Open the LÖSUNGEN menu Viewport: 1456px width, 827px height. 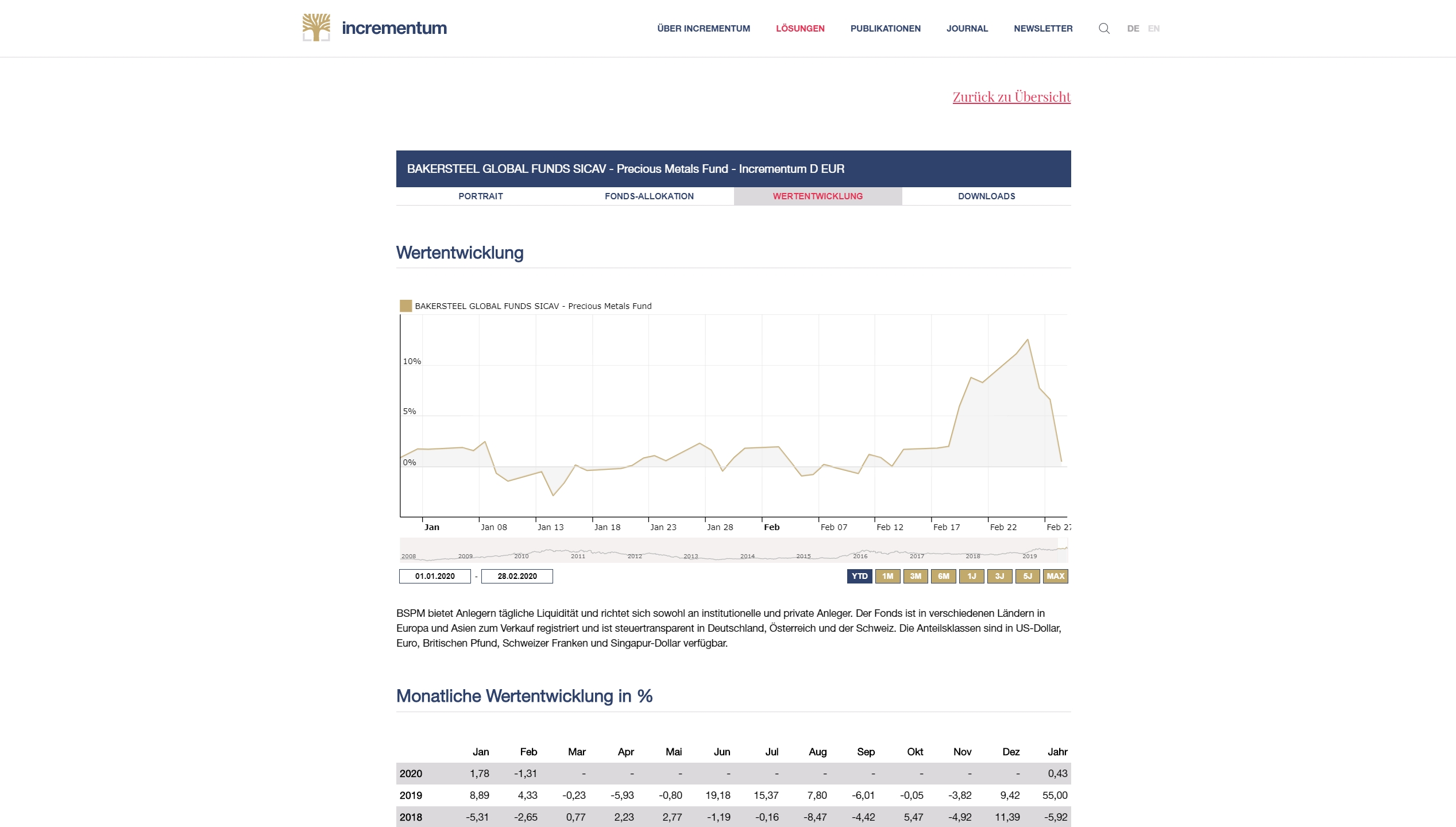(800, 28)
